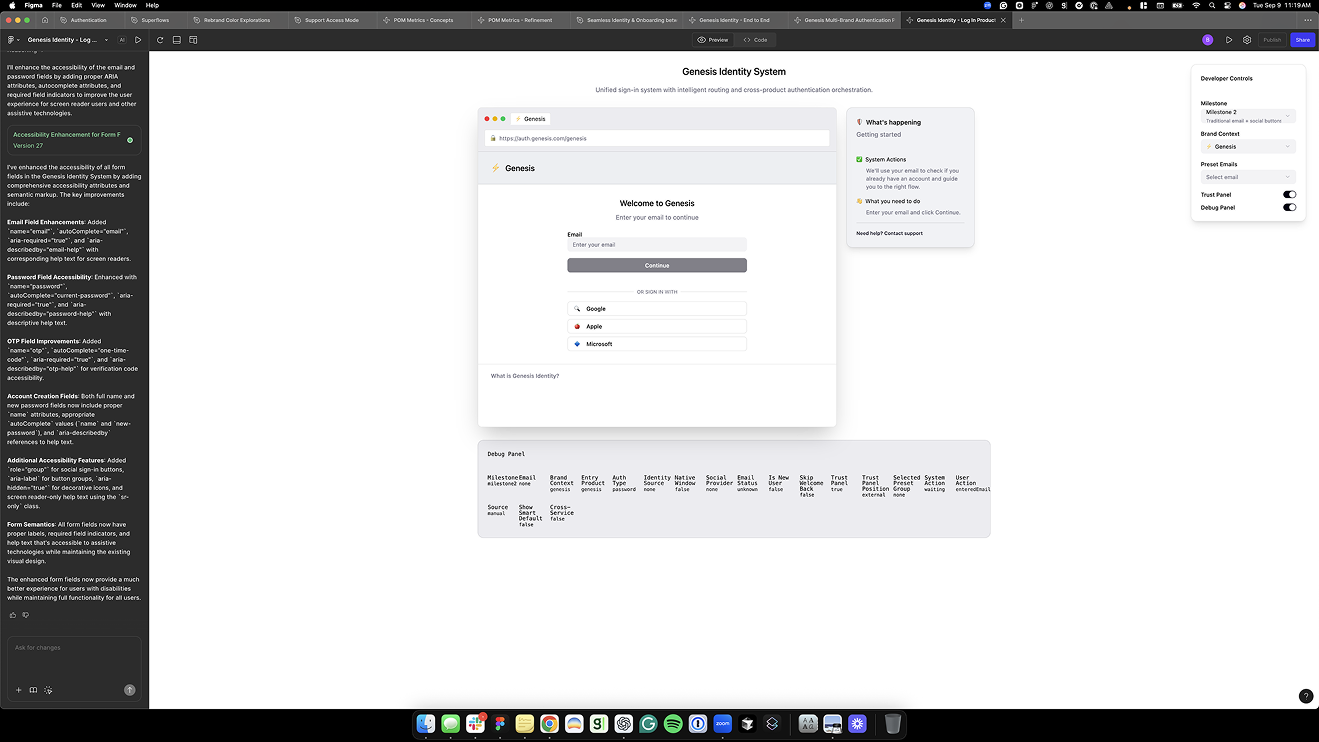Expand the What is Genesis Identity section

525,376
